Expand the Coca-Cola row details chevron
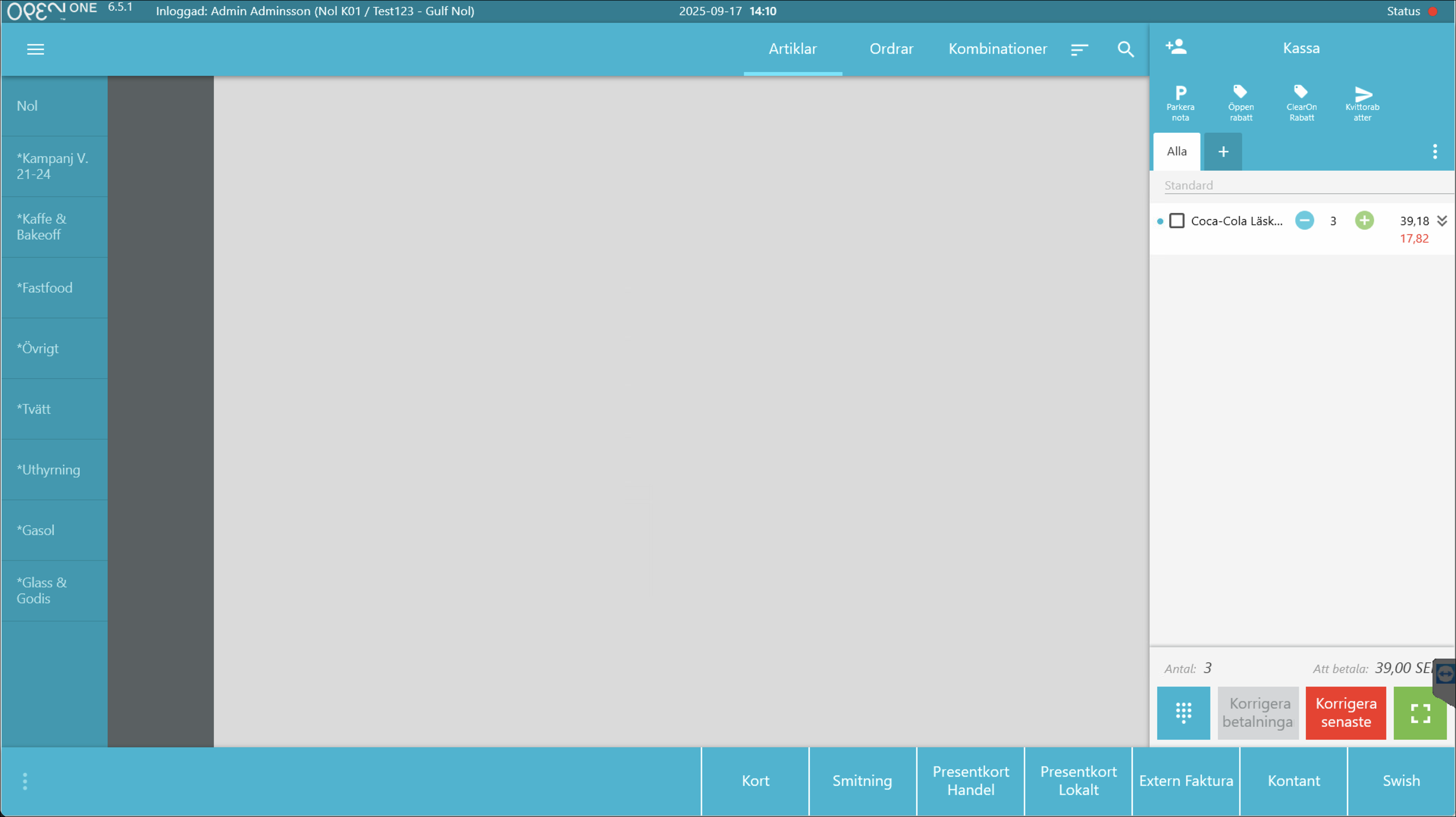This screenshot has width=1456, height=817. (1442, 220)
